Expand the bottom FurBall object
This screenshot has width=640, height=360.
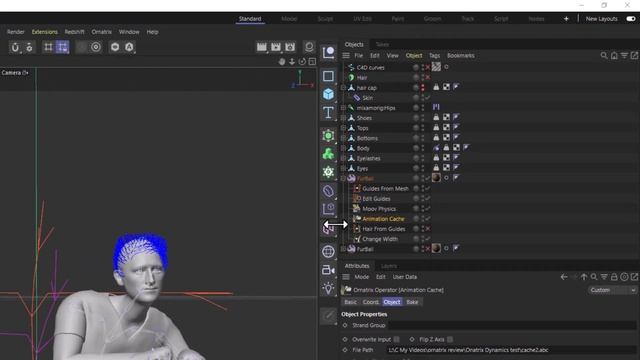coord(343,249)
